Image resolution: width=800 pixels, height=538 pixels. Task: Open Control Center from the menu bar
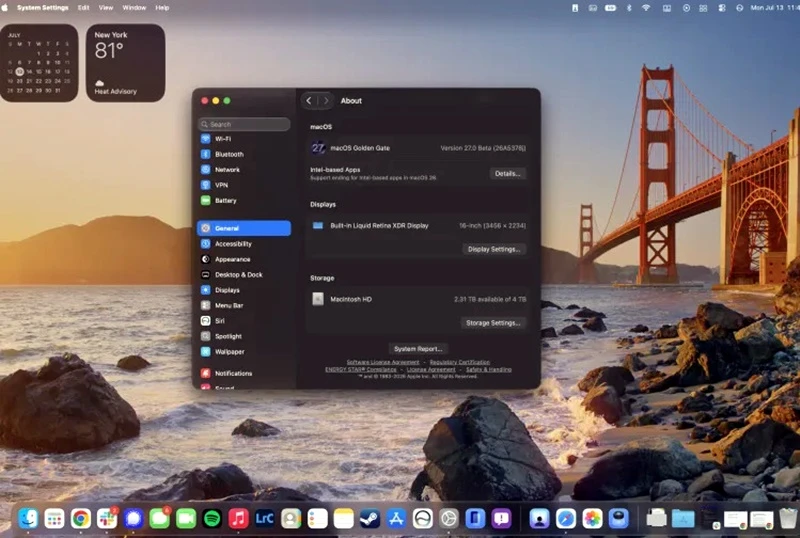[722, 8]
